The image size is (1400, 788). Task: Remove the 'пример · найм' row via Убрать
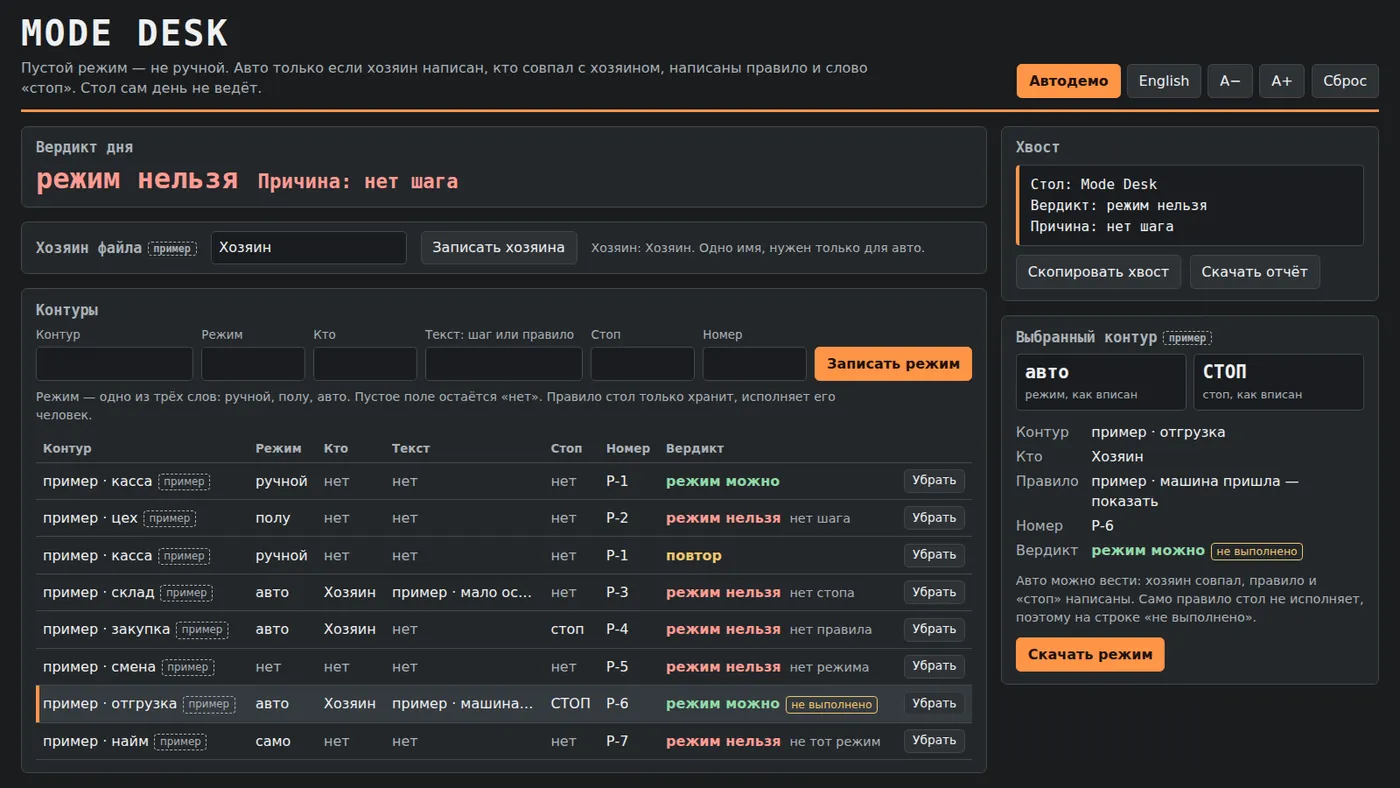pos(934,740)
